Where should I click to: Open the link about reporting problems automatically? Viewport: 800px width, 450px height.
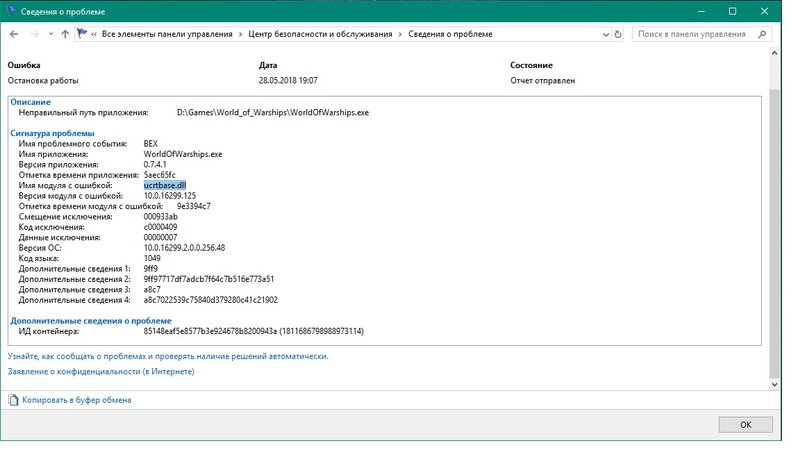coord(168,356)
